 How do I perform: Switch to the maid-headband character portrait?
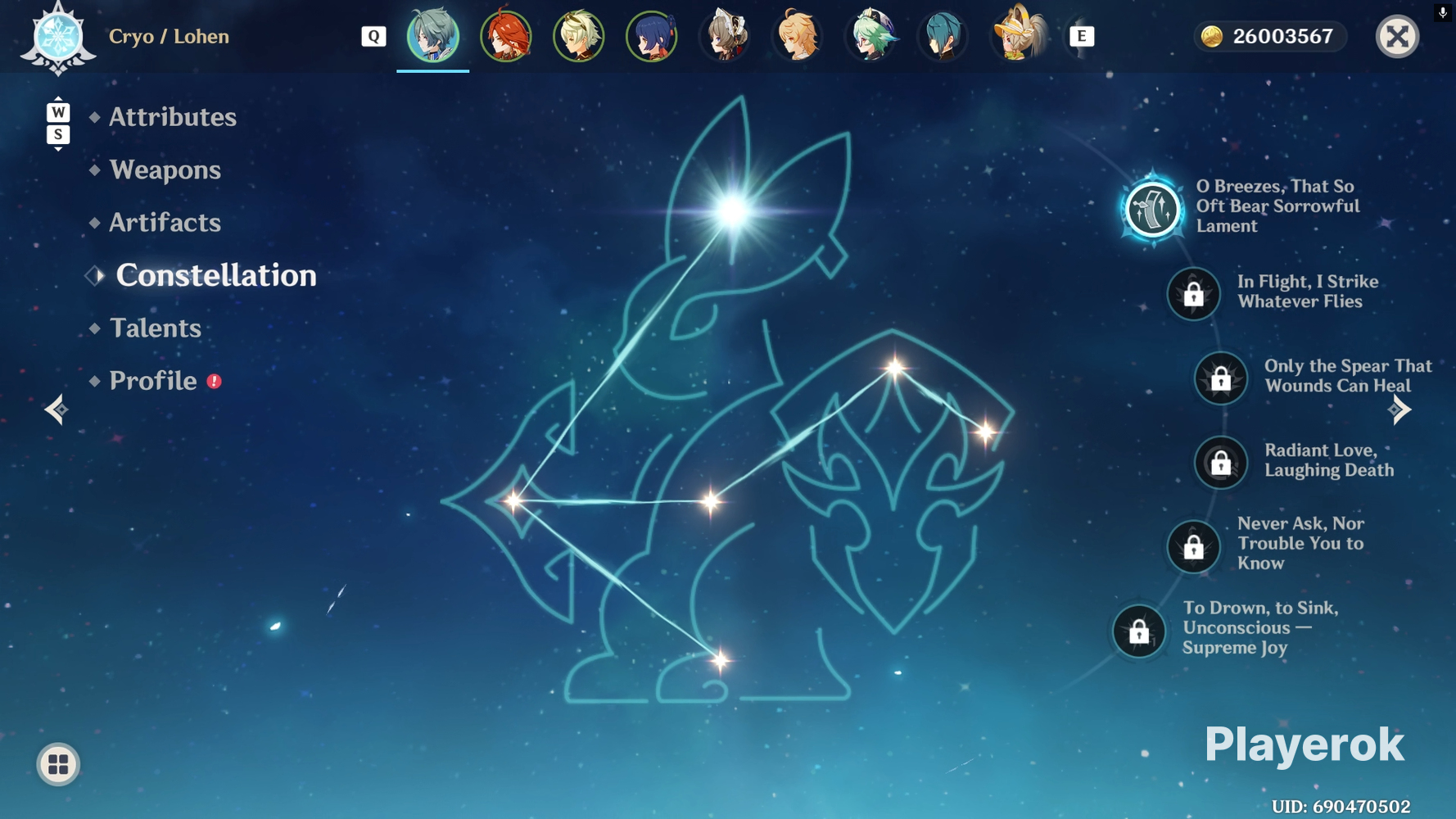(x=725, y=35)
